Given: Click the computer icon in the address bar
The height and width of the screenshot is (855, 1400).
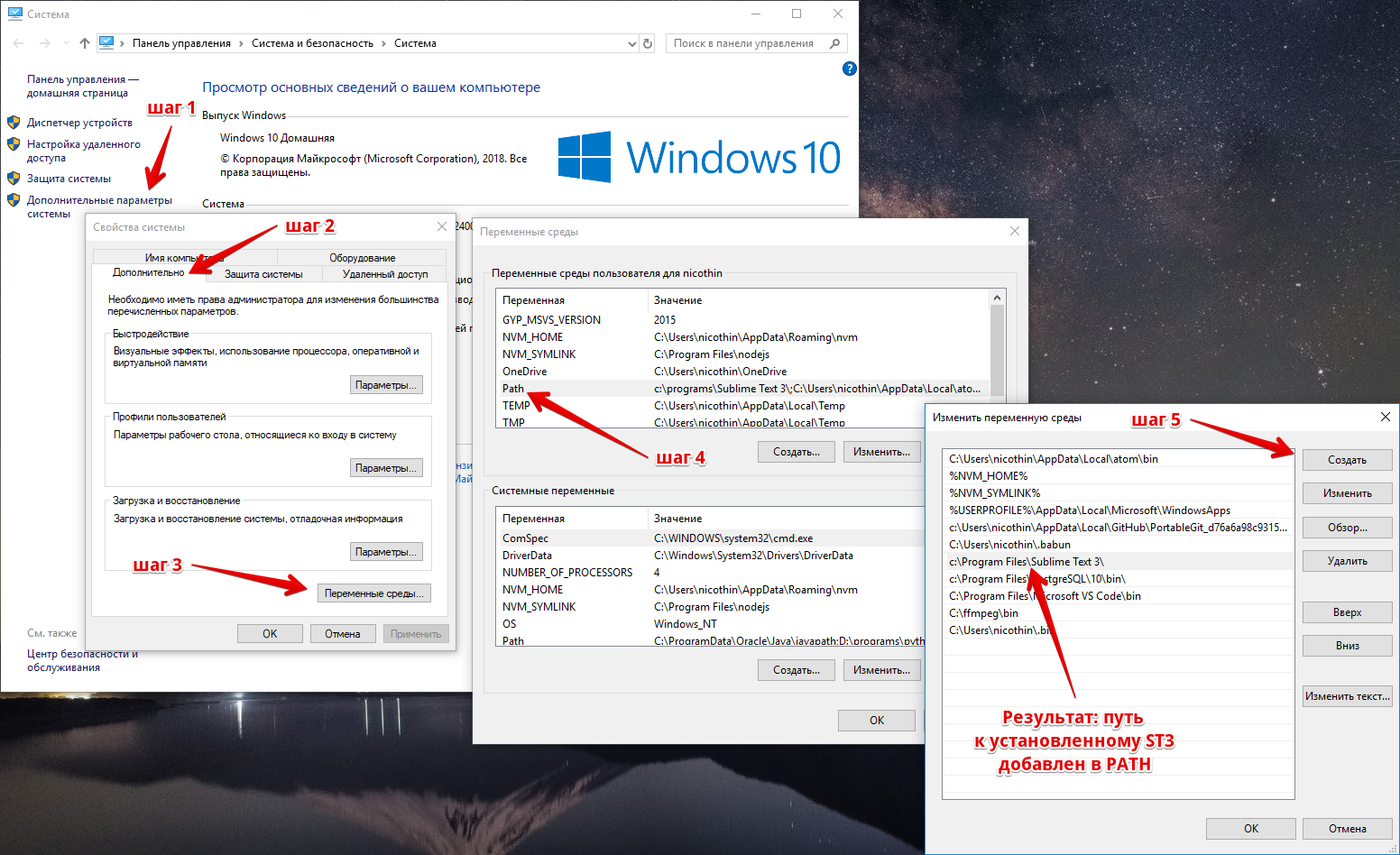Looking at the screenshot, I should coord(106,42).
